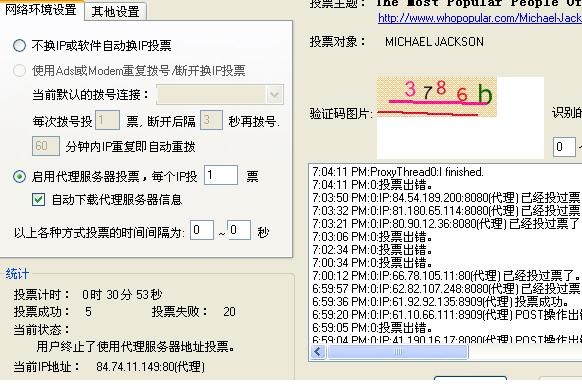The image size is (582, 384).
Task: Switch to the 网络环境设置 tab
Action: pos(41,9)
